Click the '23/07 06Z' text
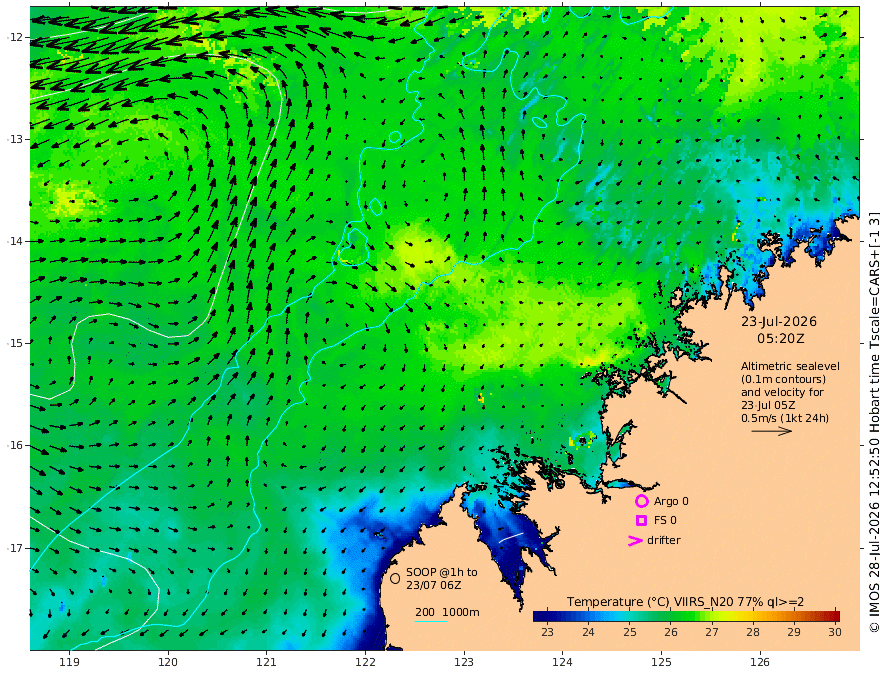This screenshot has height=680, width=880. (x=434, y=585)
